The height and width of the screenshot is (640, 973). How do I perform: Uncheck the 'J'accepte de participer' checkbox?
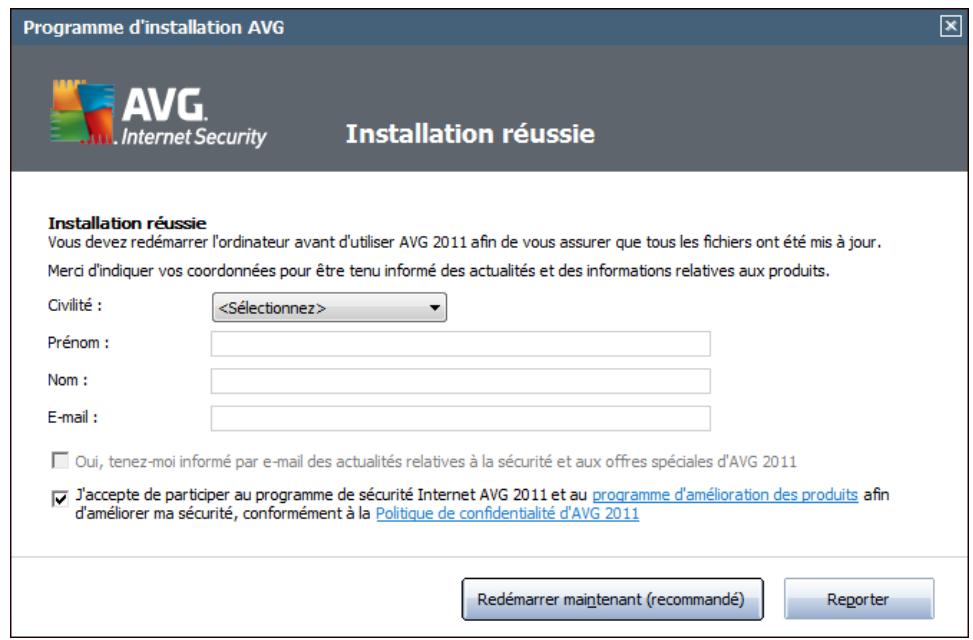(x=60, y=498)
